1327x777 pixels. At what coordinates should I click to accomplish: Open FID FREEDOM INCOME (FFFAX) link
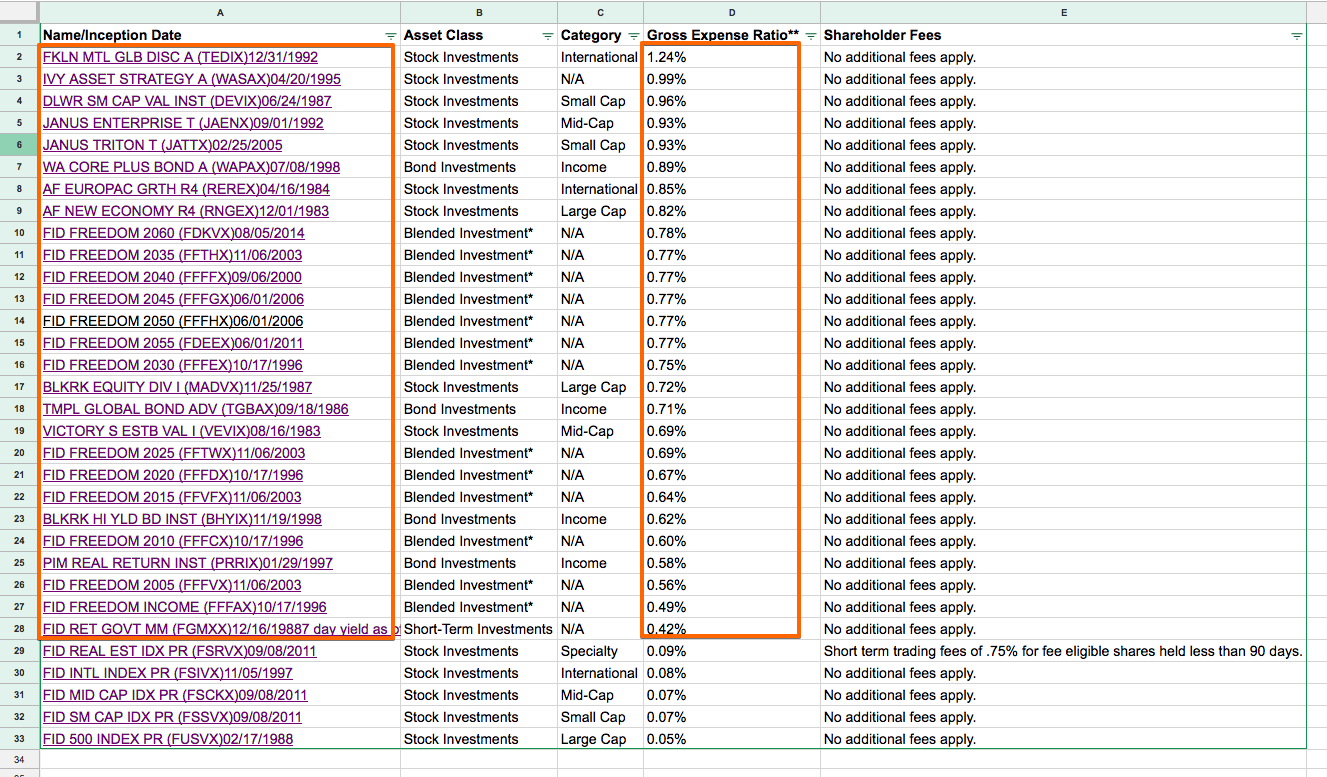(185, 607)
